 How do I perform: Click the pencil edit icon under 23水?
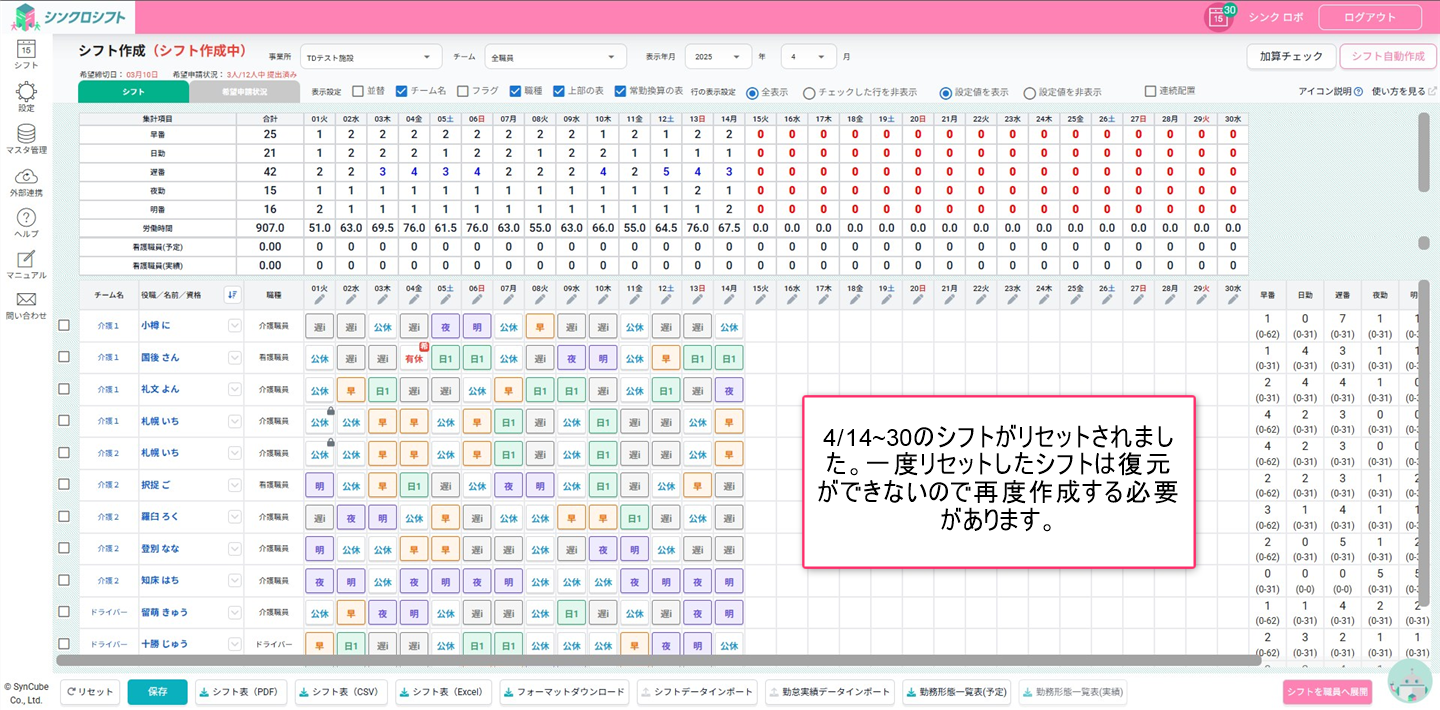1012,299
